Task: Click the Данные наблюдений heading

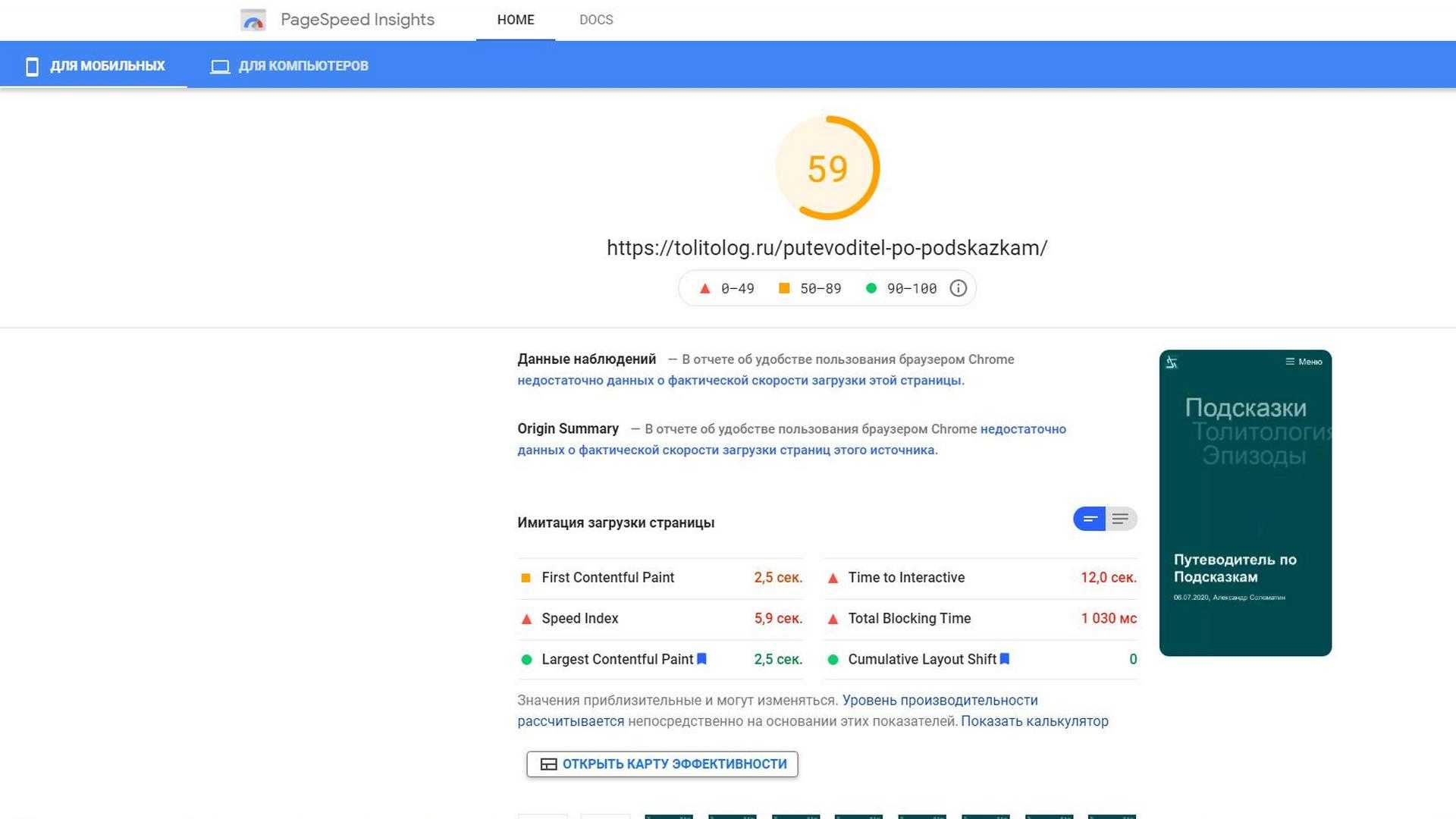Action: coord(587,359)
